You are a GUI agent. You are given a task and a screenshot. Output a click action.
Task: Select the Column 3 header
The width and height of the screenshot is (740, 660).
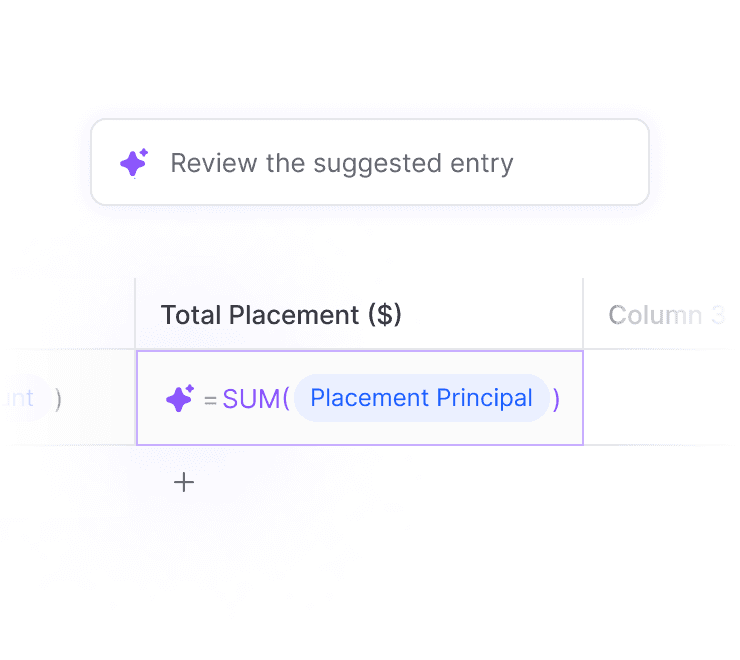pyautogui.click(x=665, y=315)
